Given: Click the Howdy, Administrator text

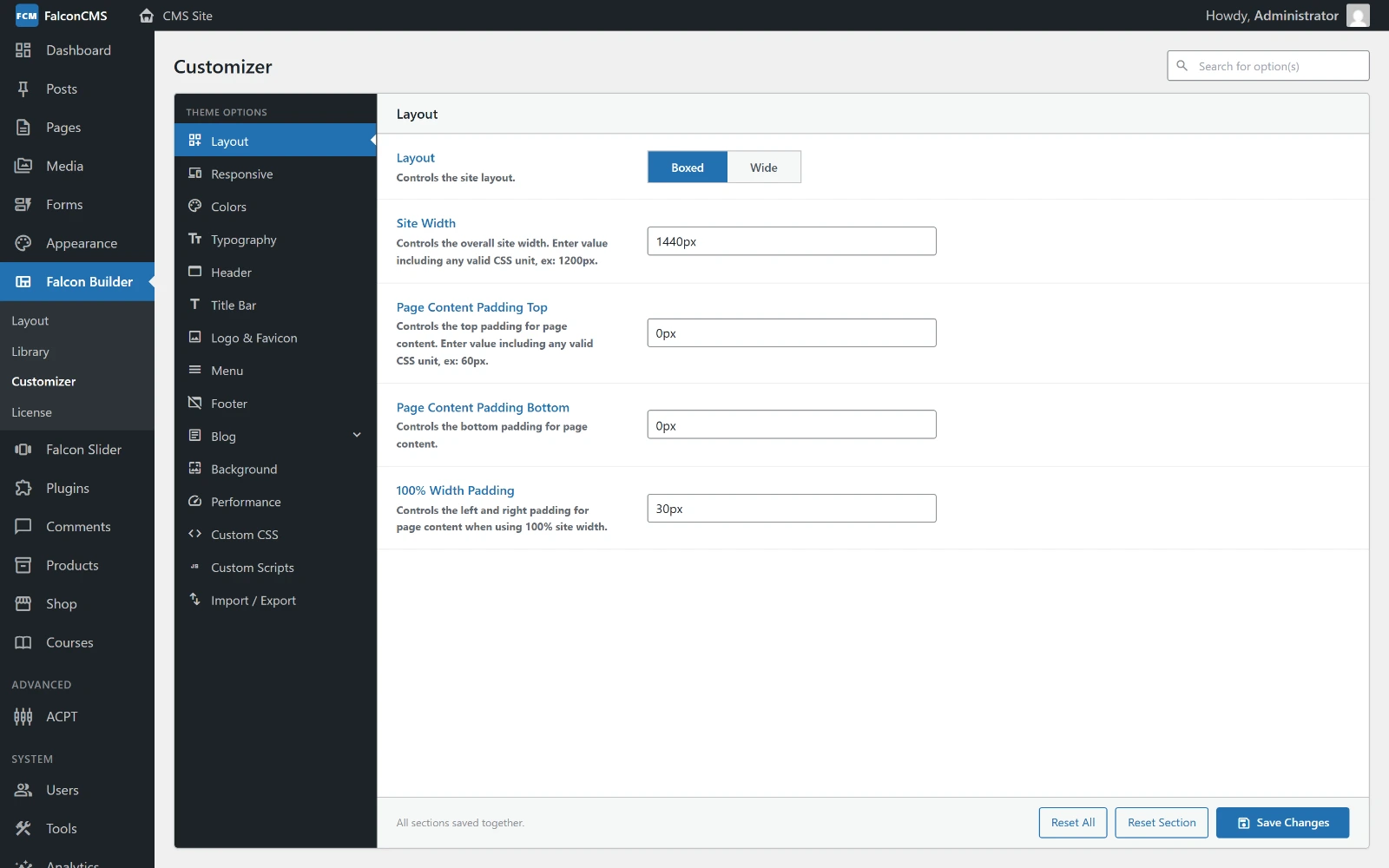Looking at the screenshot, I should tap(1272, 16).
